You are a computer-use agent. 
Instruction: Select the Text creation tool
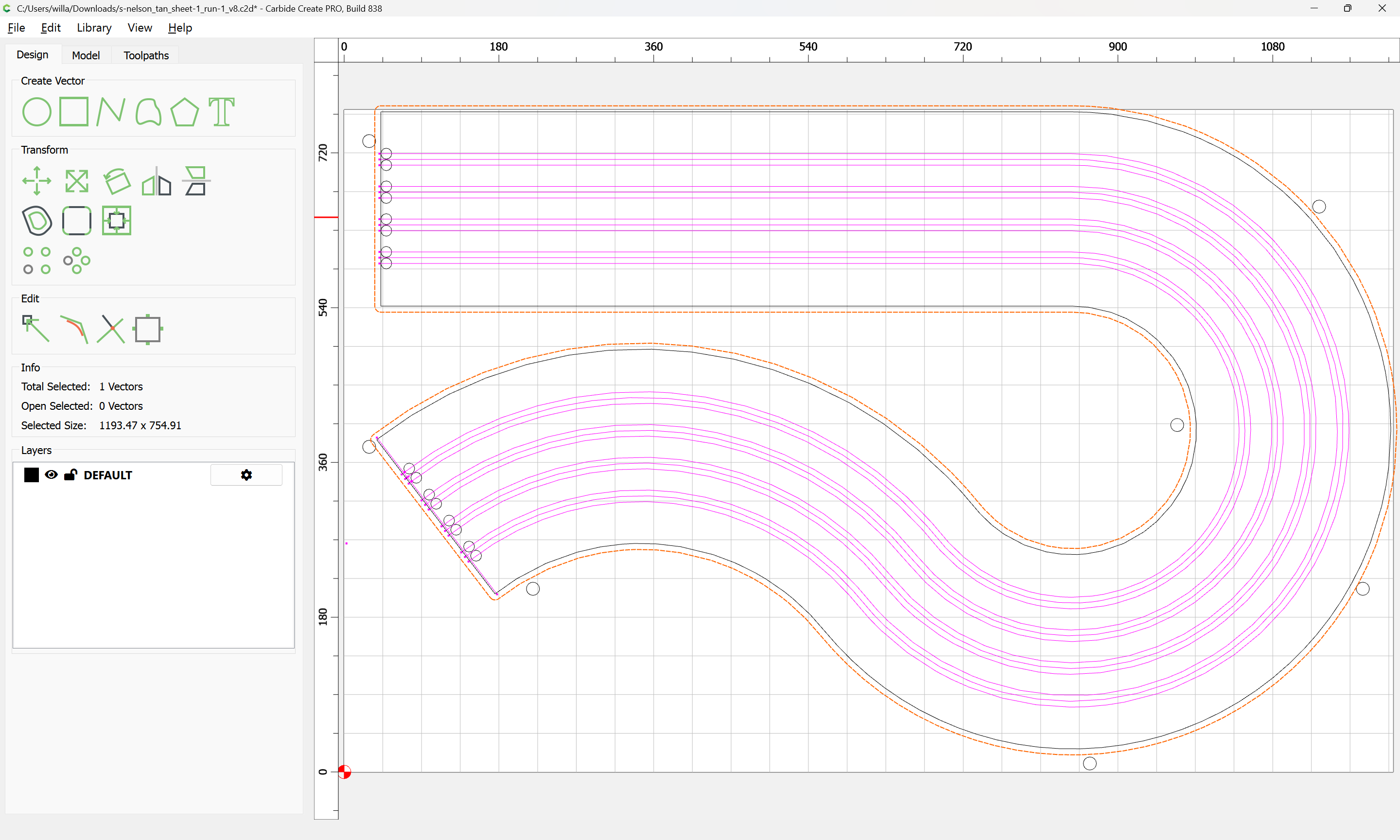coord(221,111)
